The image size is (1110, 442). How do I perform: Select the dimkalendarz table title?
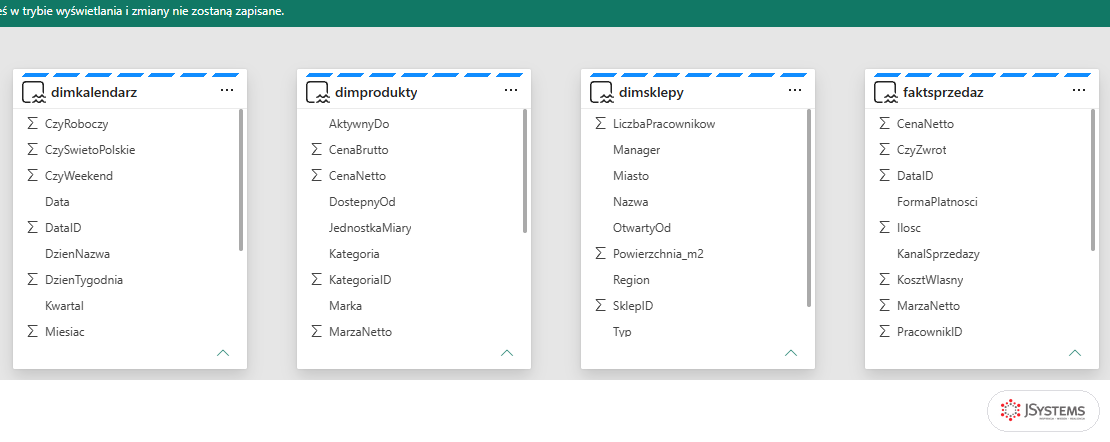pyautogui.click(x=94, y=93)
